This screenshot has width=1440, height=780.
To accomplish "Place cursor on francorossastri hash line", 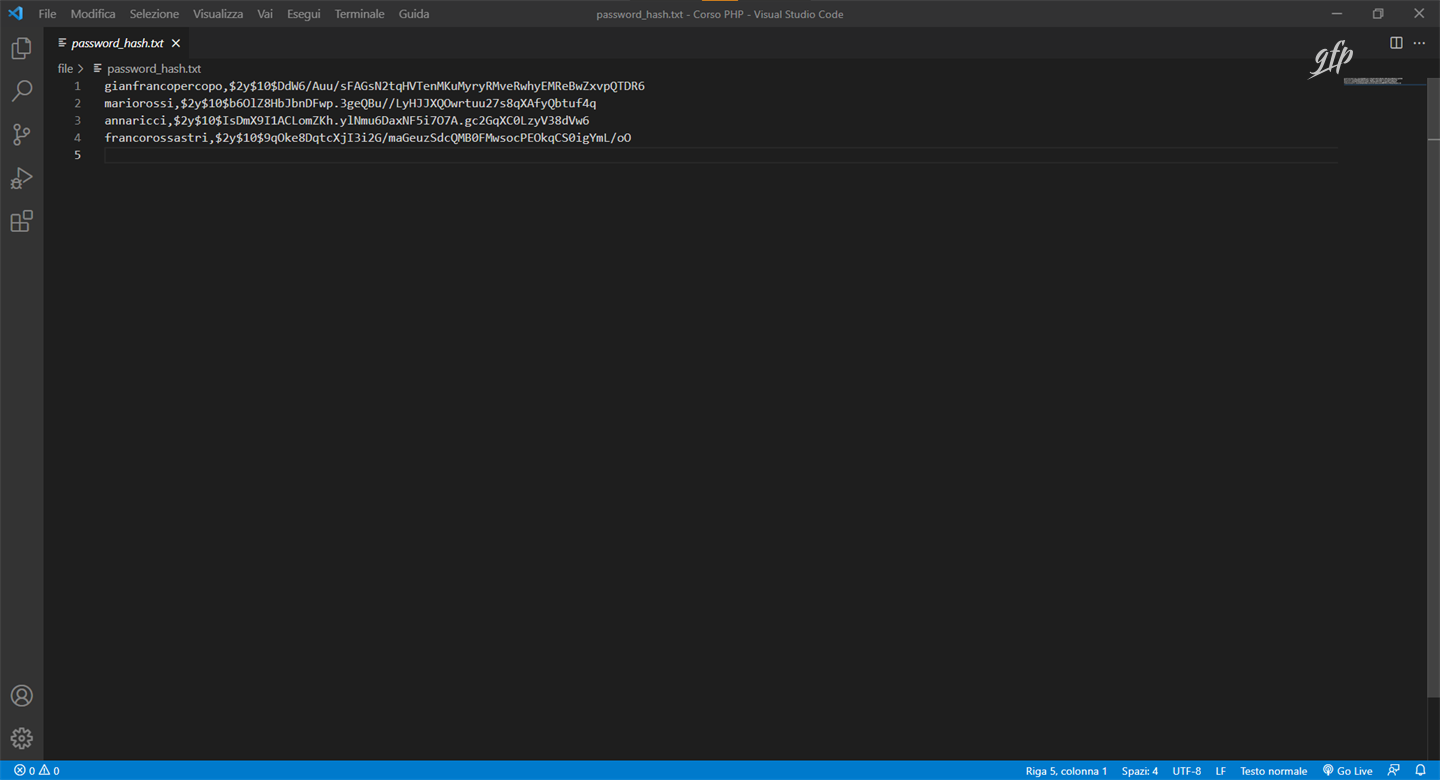I will tap(368, 137).
